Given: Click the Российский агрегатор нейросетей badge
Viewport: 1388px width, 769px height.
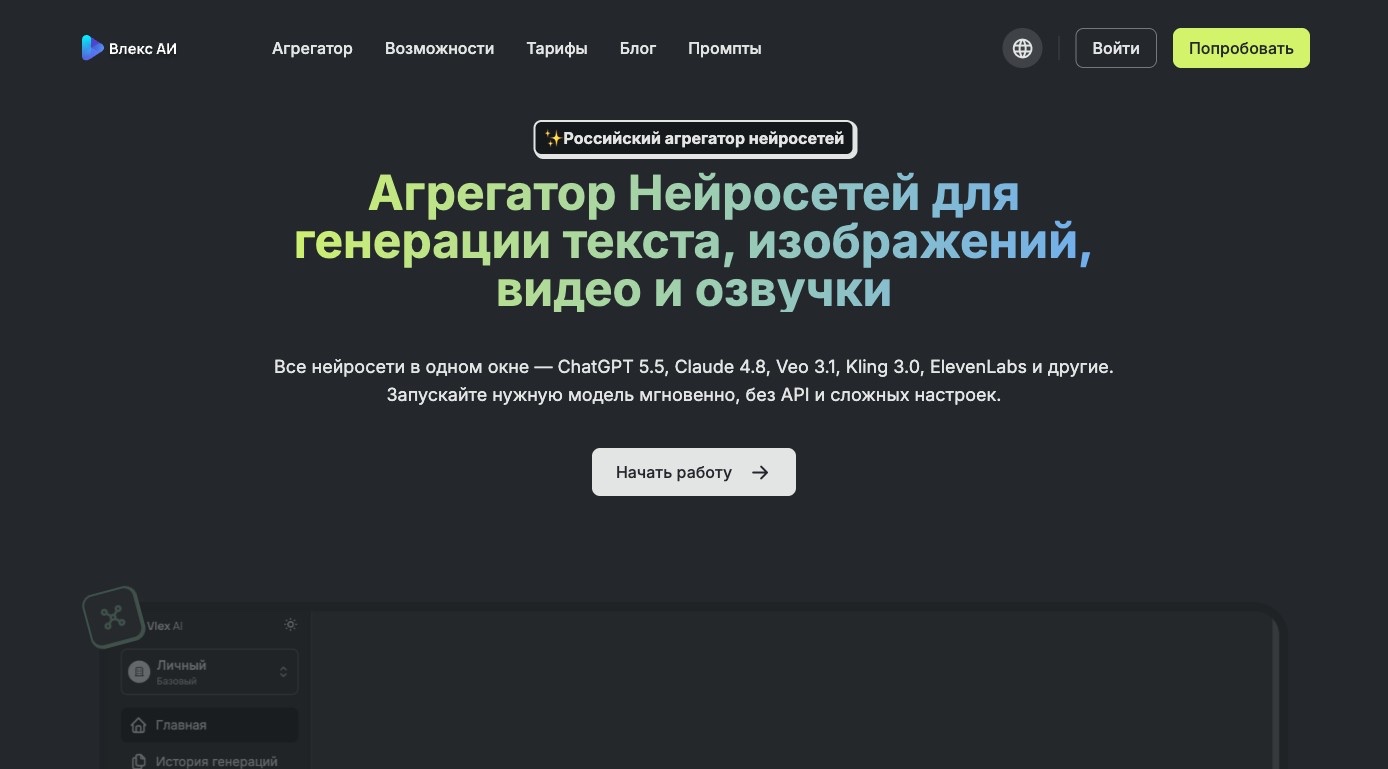Looking at the screenshot, I should click(695, 139).
